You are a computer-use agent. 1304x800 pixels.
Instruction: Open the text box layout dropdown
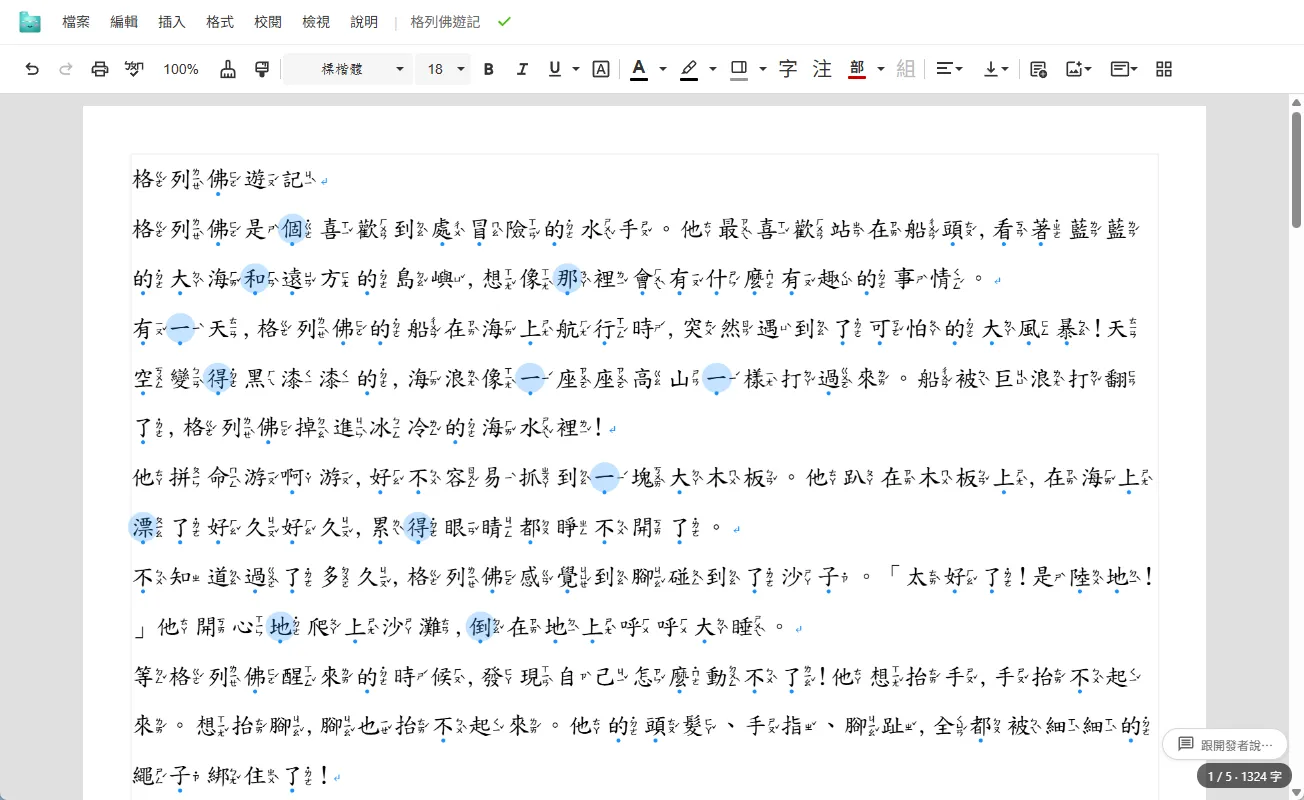pos(1124,69)
